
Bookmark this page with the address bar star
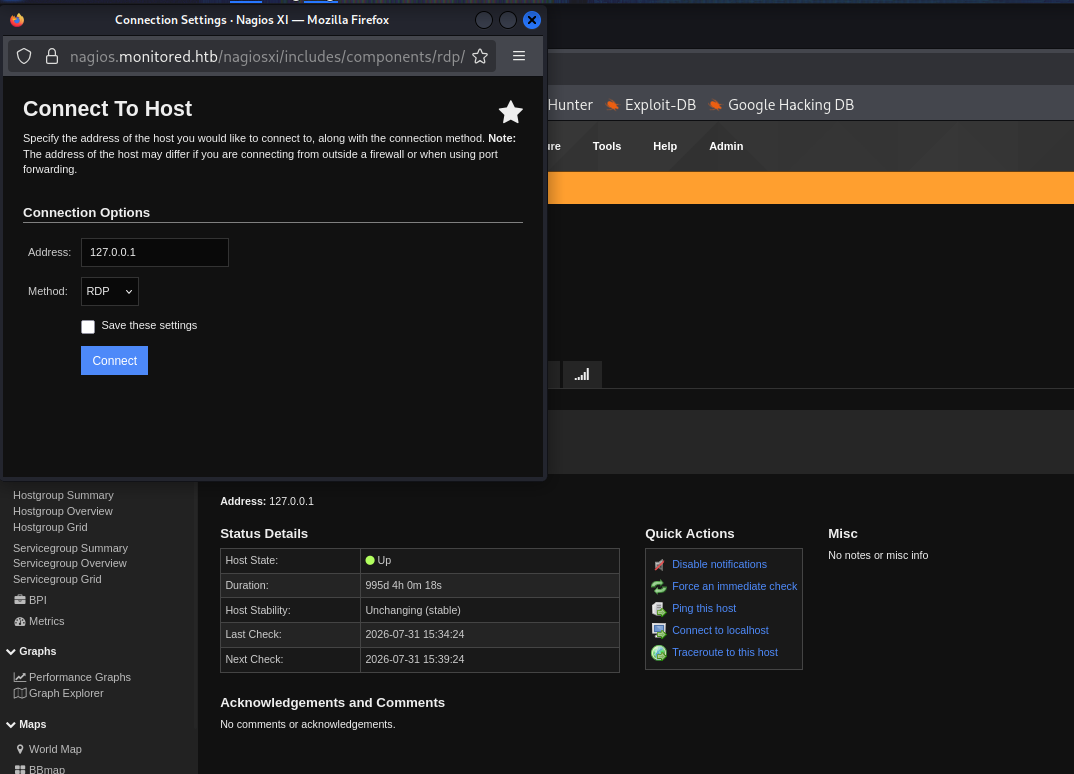coord(480,56)
